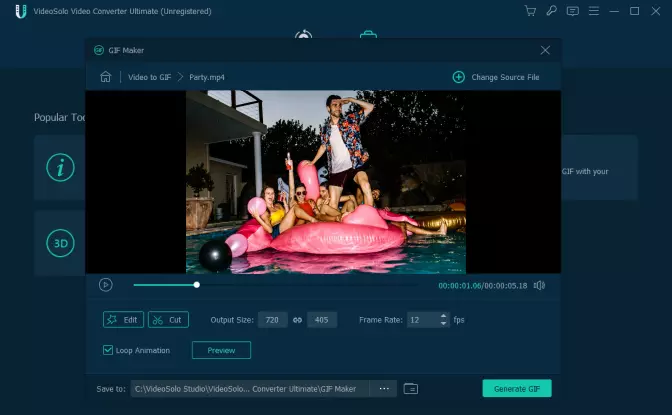Image resolution: width=672 pixels, height=415 pixels.
Task: Open the Cut tool
Action: (168, 320)
